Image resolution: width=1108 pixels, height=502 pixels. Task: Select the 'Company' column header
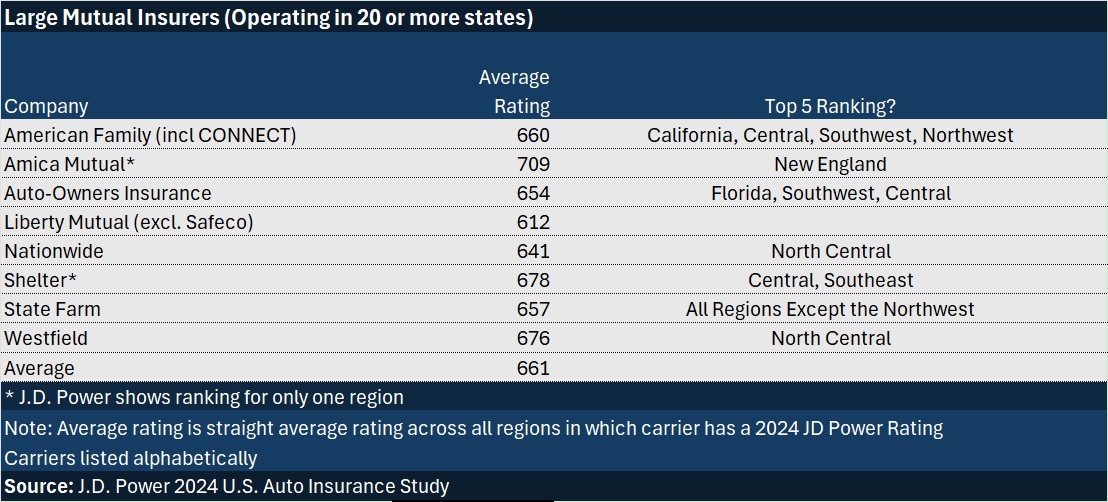tap(46, 106)
